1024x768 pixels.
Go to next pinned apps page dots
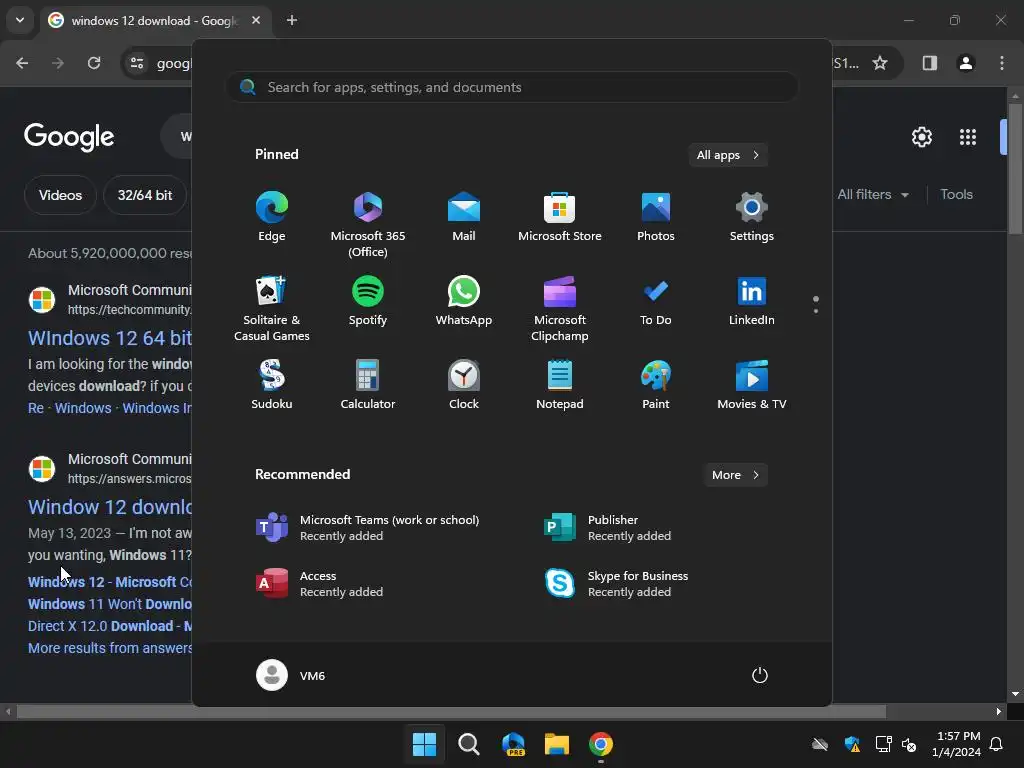[x=816, y=304]
